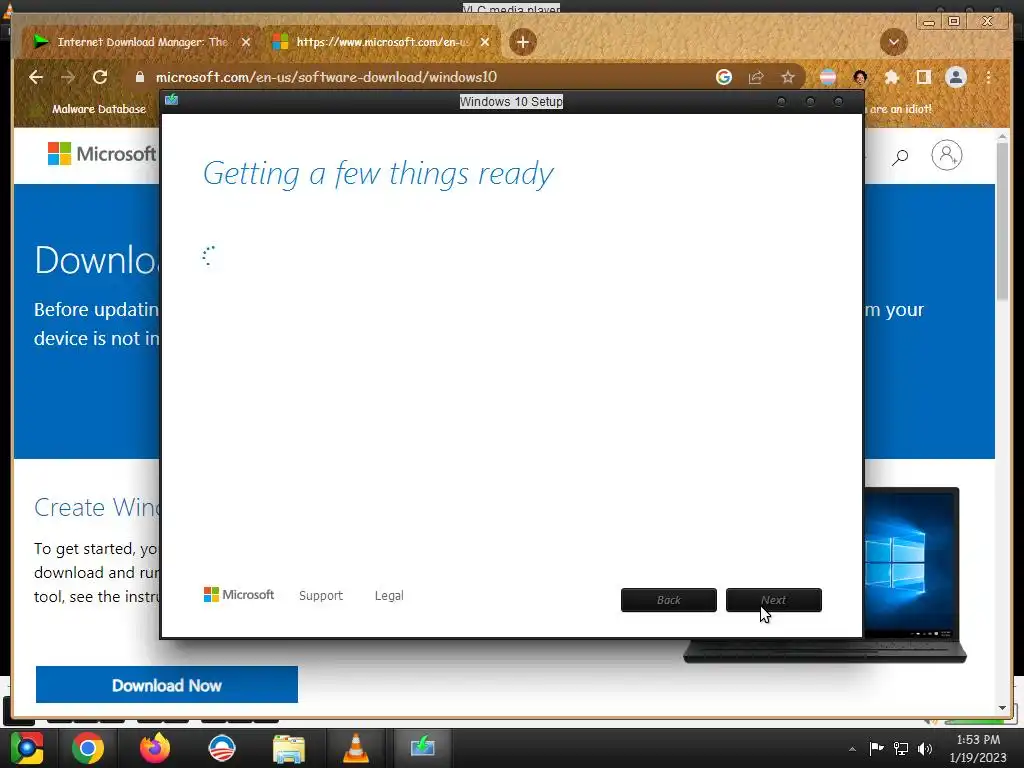Launch Chrome from the taskbar
The image size is (1024, 768).
coord(88,748)
